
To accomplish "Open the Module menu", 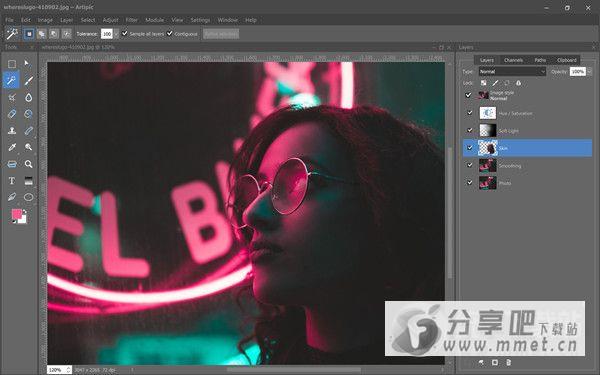I will (x=155, y=20).
